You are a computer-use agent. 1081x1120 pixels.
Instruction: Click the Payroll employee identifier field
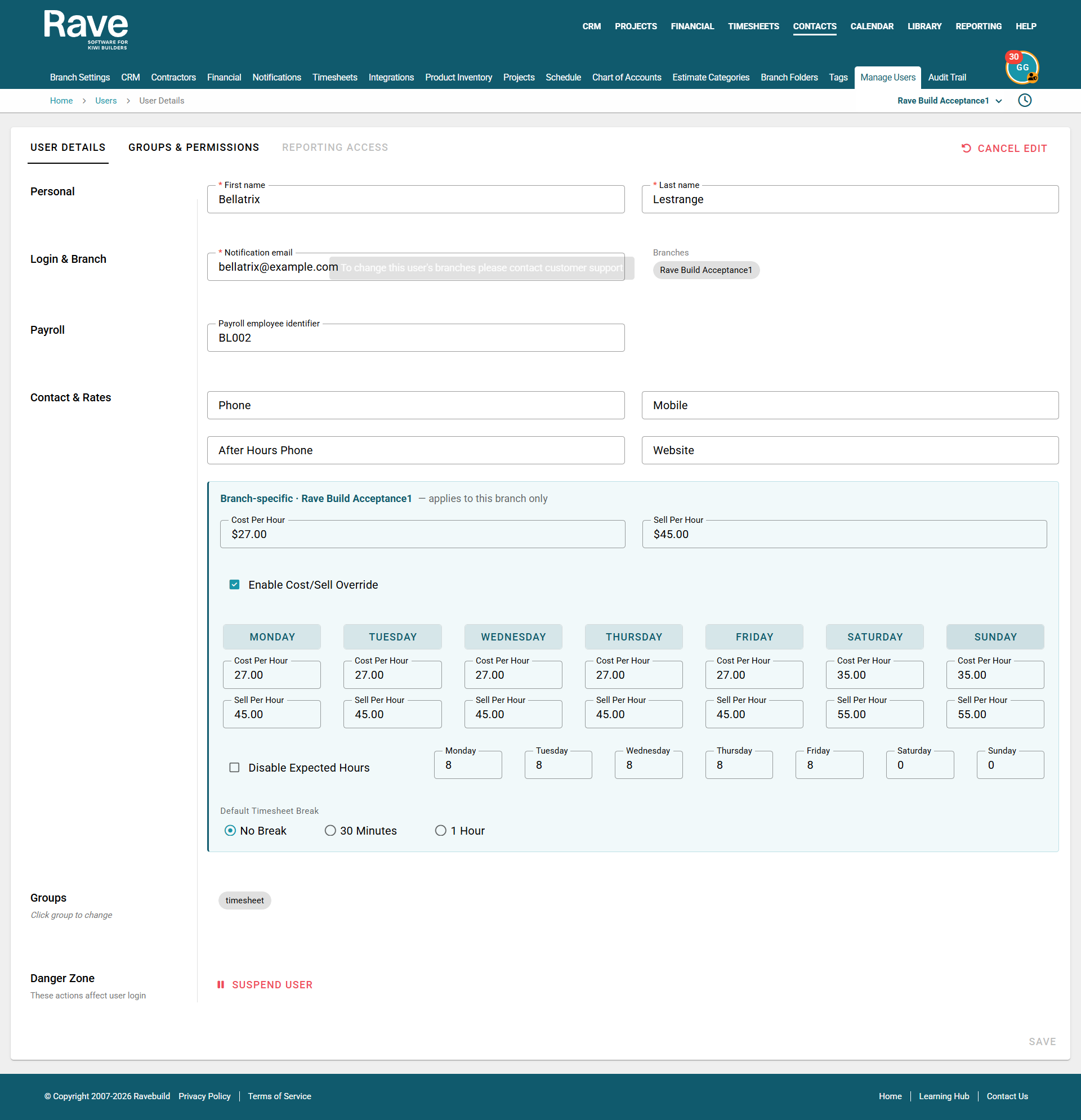click(416, 338)
